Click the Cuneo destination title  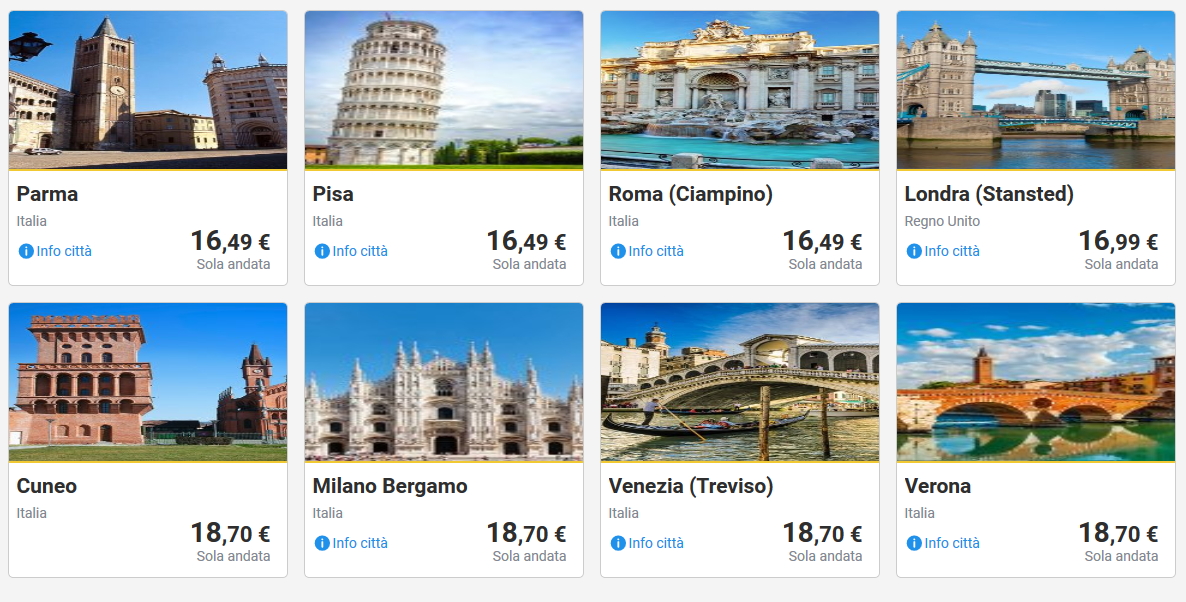47,486
